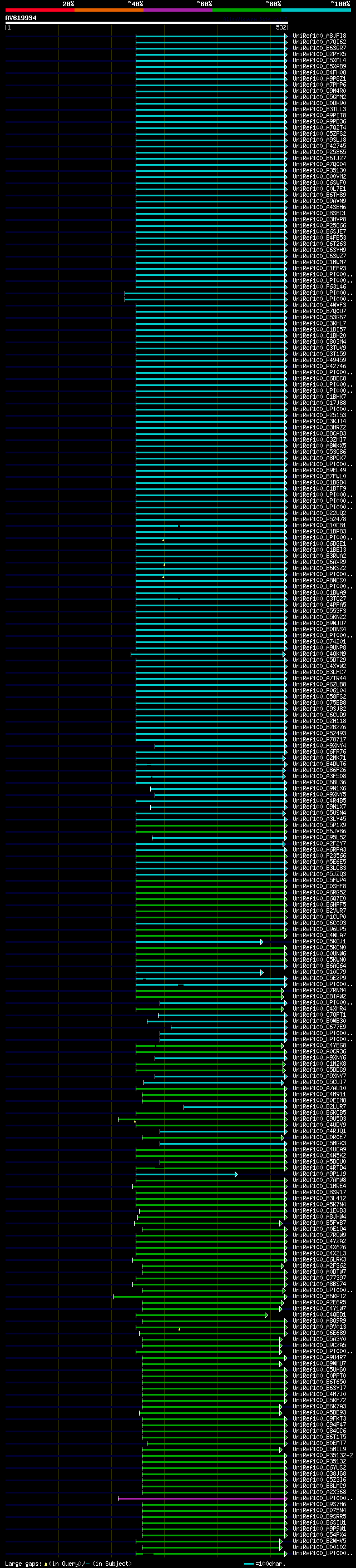Click the orange ~40% identity legend segment
Image resolution: width=356 pixels, height=1568 pixels.
point(109,10)
